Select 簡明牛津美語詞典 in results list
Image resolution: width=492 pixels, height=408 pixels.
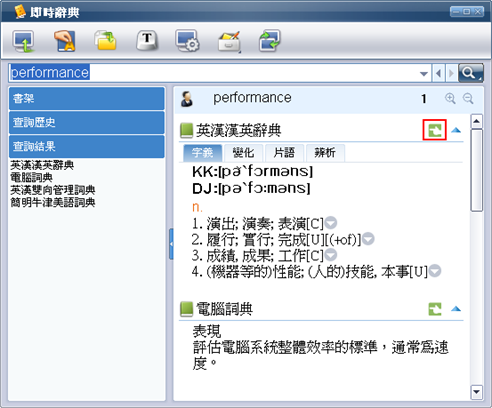(x=53, y=202)
